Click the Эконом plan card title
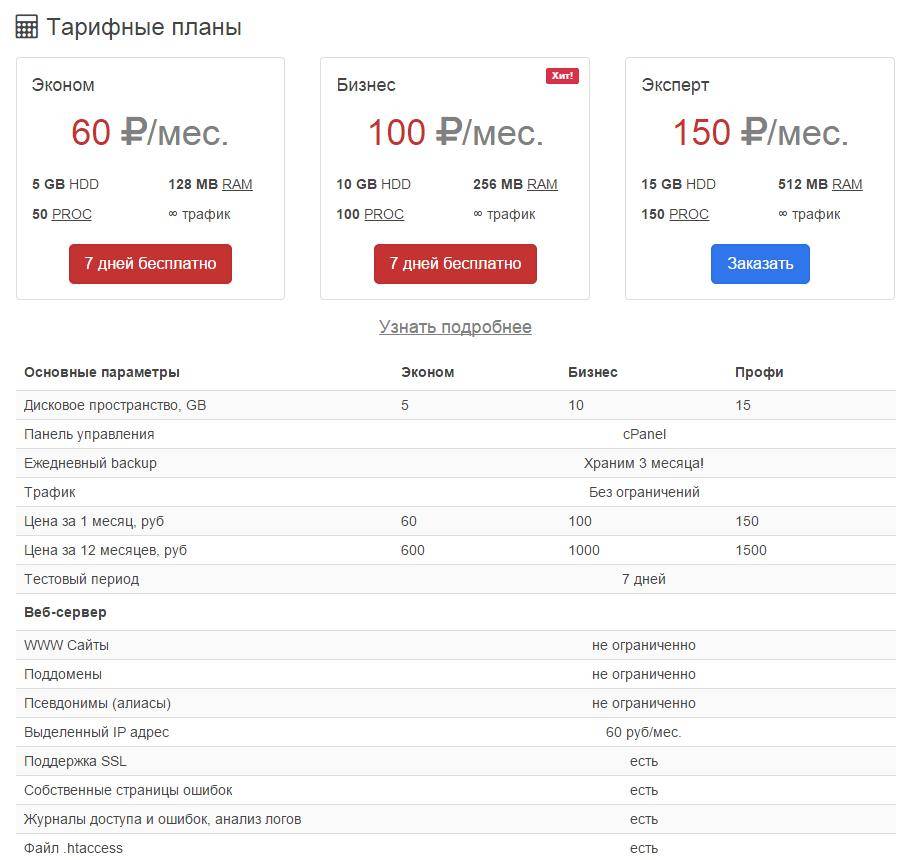 point(63,85)
